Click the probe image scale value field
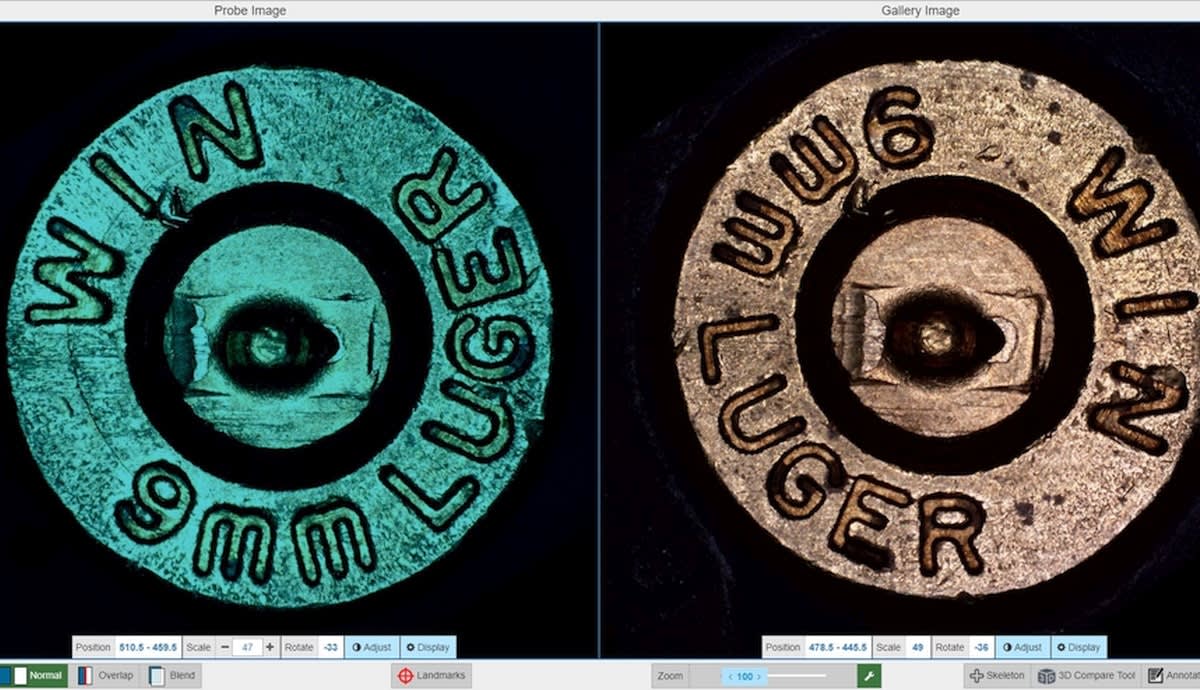This screenshot has width=1200, height=690. click(247, 647)
